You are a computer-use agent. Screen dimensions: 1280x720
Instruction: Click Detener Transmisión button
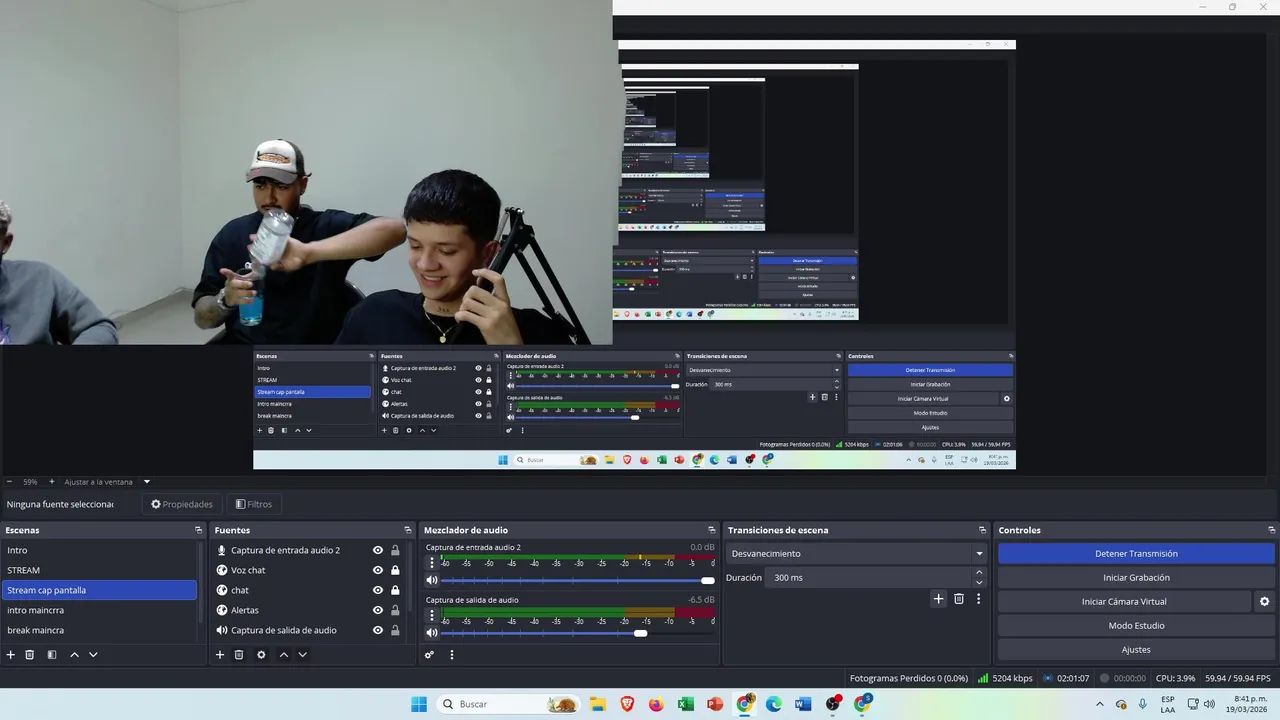pyautogui.click(x=1136, y=554)
